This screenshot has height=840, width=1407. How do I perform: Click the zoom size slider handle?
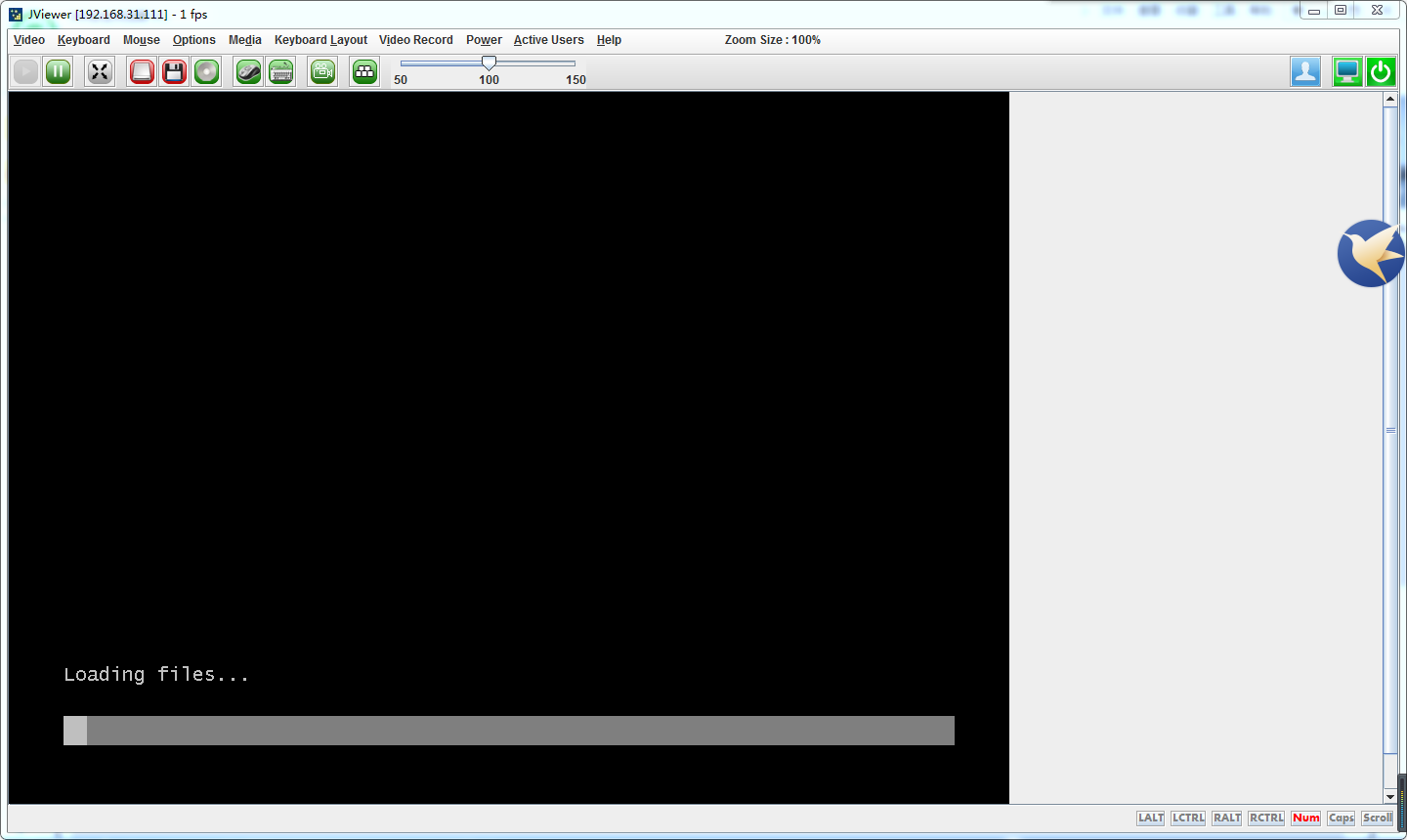489,63
